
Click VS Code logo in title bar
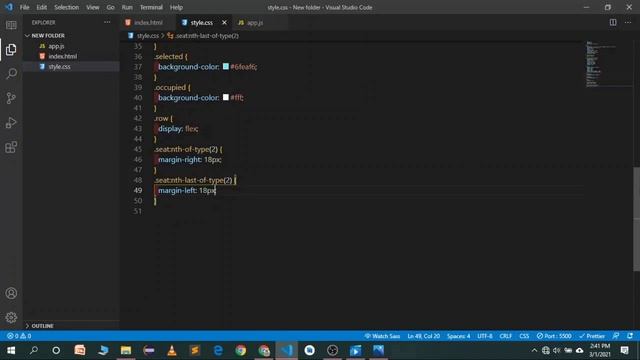pyautogui.click(x=9, y=7)
